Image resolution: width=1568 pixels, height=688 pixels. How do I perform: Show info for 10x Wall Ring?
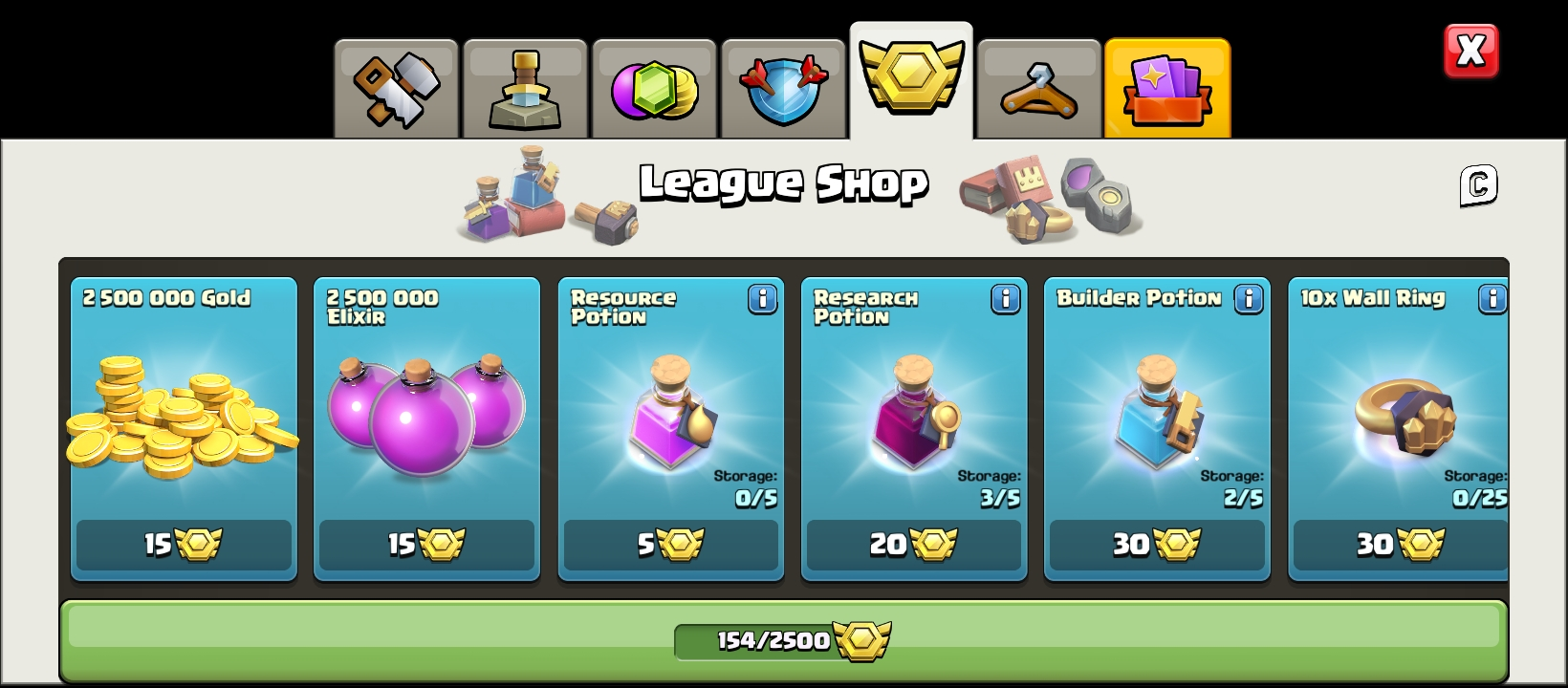(x=1492, y=299)
